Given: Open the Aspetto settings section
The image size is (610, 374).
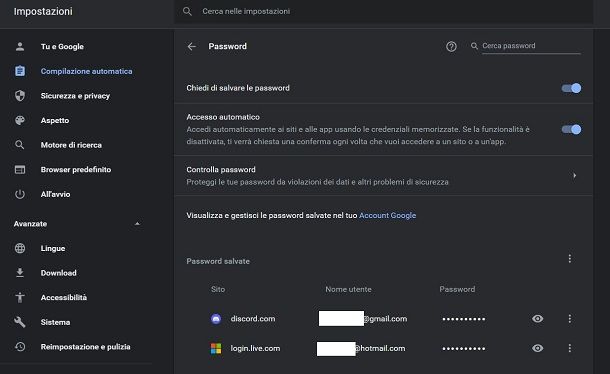Looking at the screenshot, I should (55, 120).
